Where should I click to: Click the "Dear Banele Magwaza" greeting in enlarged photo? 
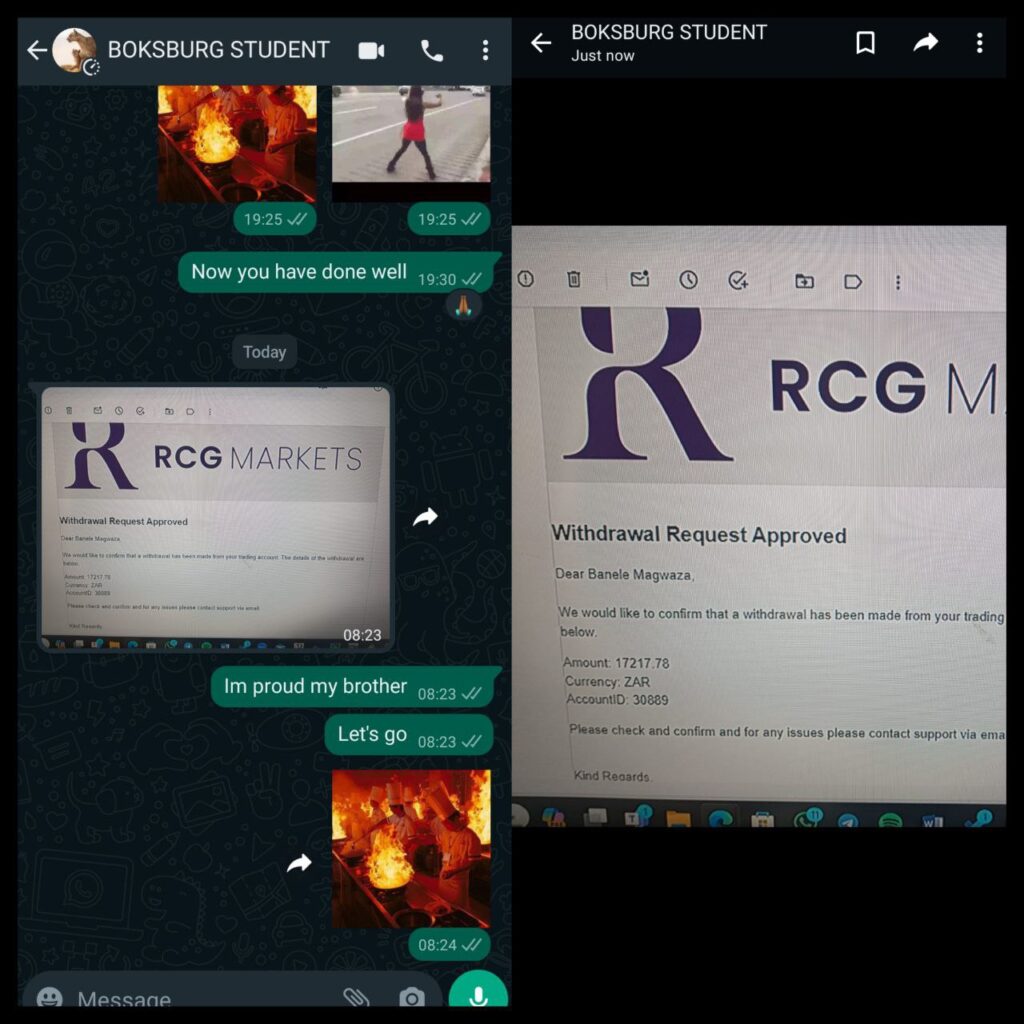click(x=624, y=575)
